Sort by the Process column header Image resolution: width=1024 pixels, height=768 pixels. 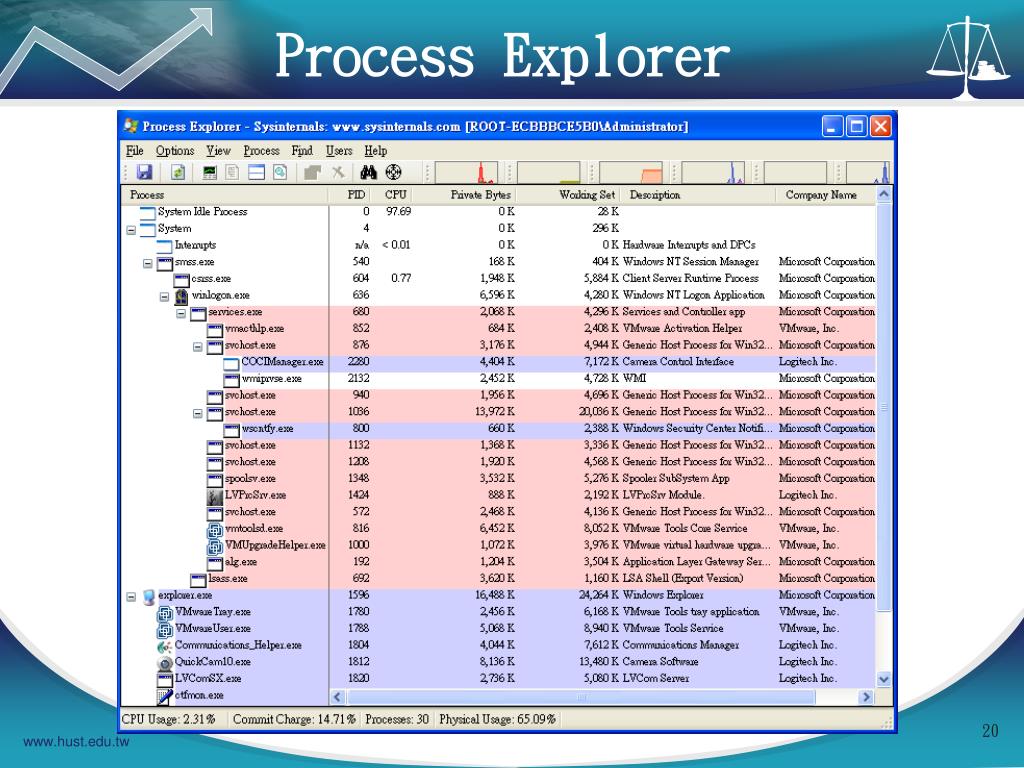tap(225, 195)
